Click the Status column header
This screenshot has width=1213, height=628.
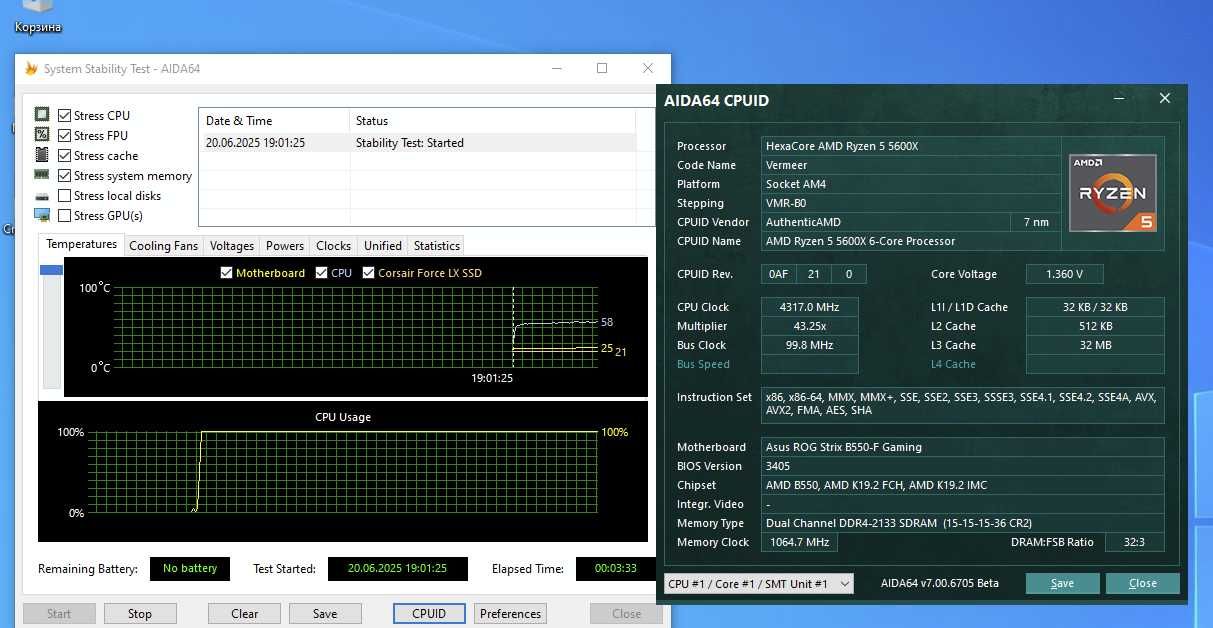click(x=491, y=121)
